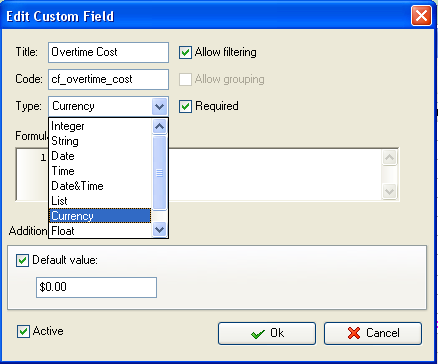Click the $0.00 default value field
Screen dimensions: 438x364
pyautogui.click(x=96, y=287)
